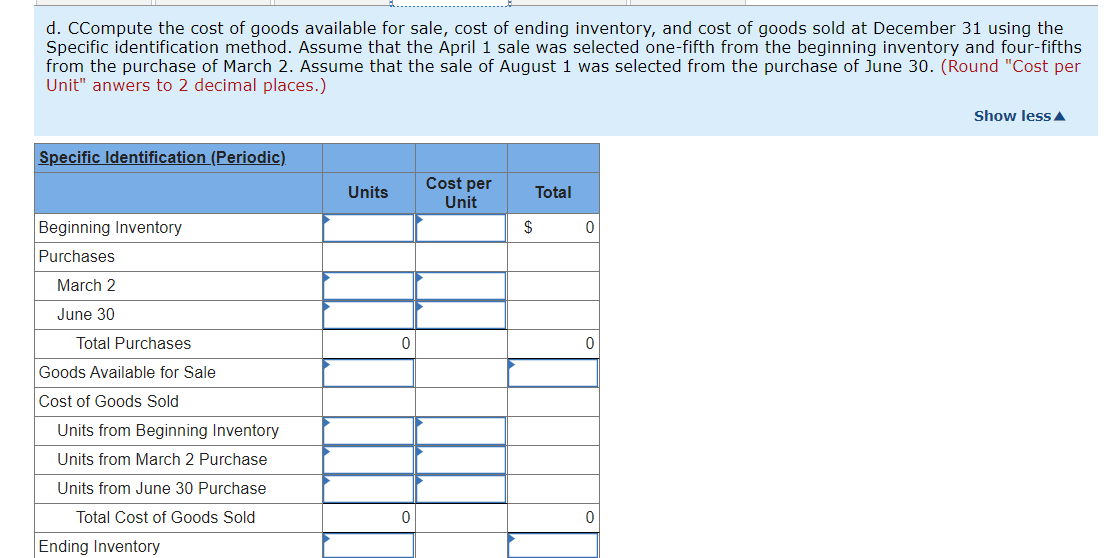Select Units from June 30 Purchase cost field

click(461, 488)
